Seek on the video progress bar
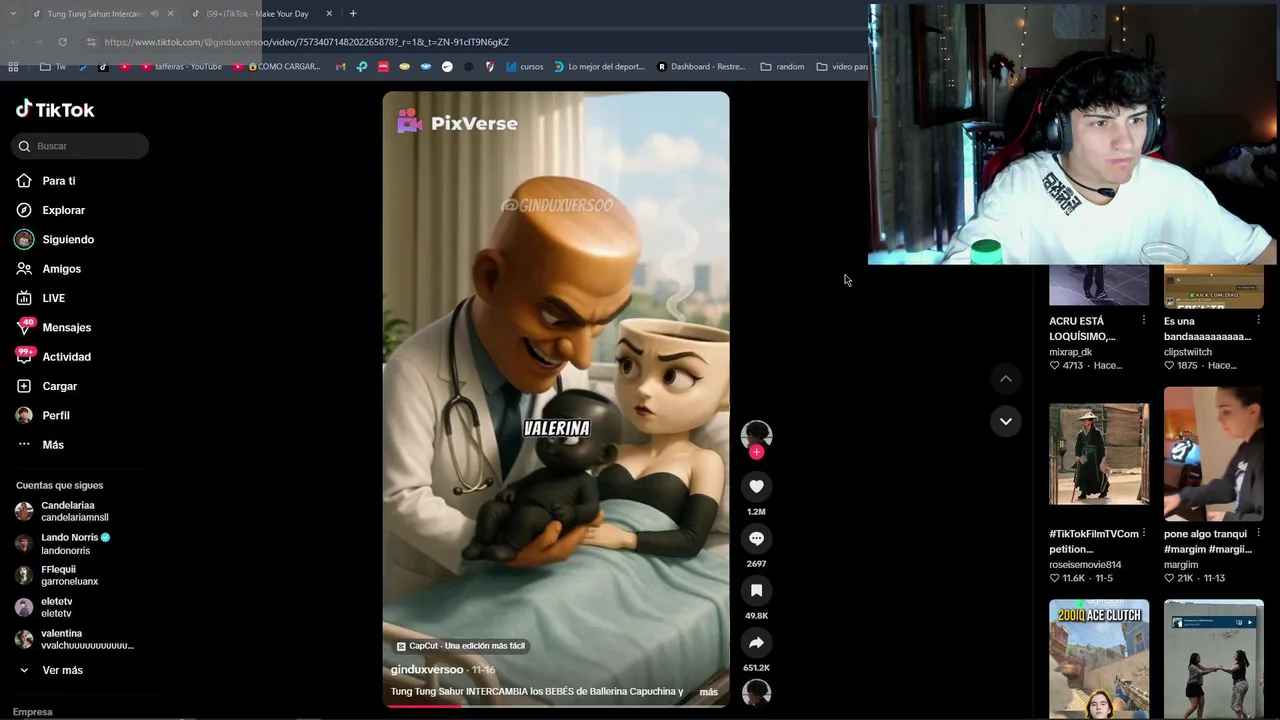The image size is (1280, 720). click(x=556, y=706)
